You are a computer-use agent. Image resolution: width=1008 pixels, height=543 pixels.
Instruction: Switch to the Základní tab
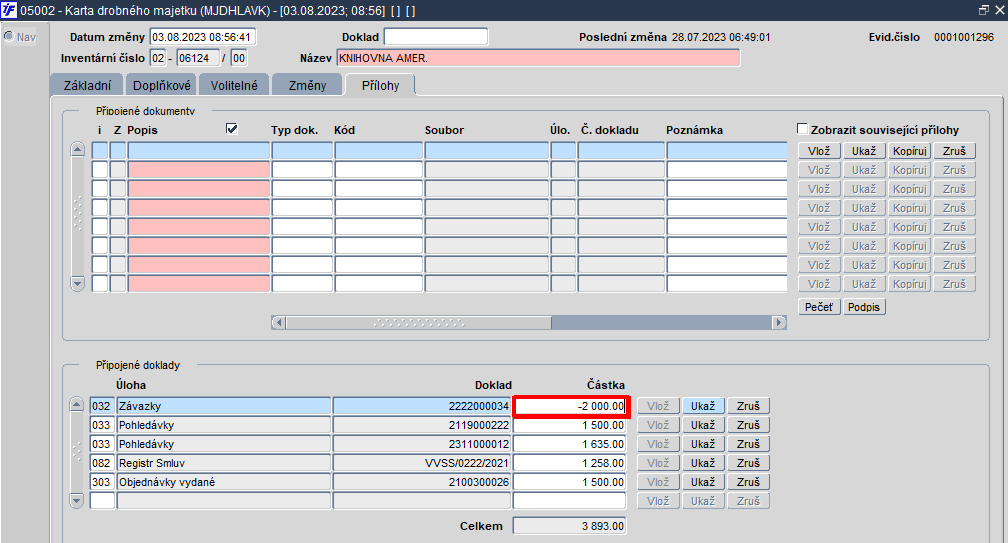coord(87,85)
